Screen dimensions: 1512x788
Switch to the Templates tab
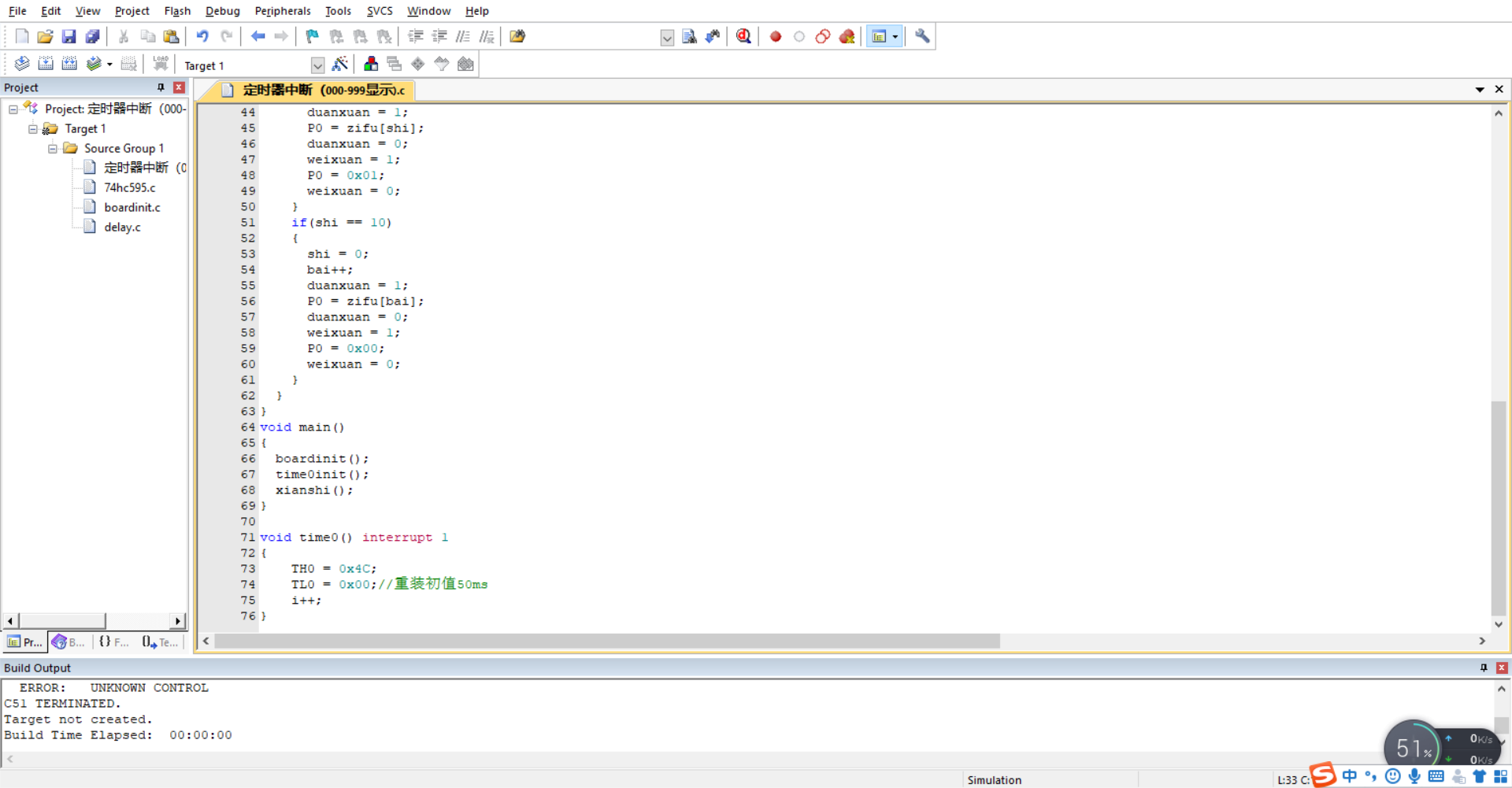tap(160, 642)
